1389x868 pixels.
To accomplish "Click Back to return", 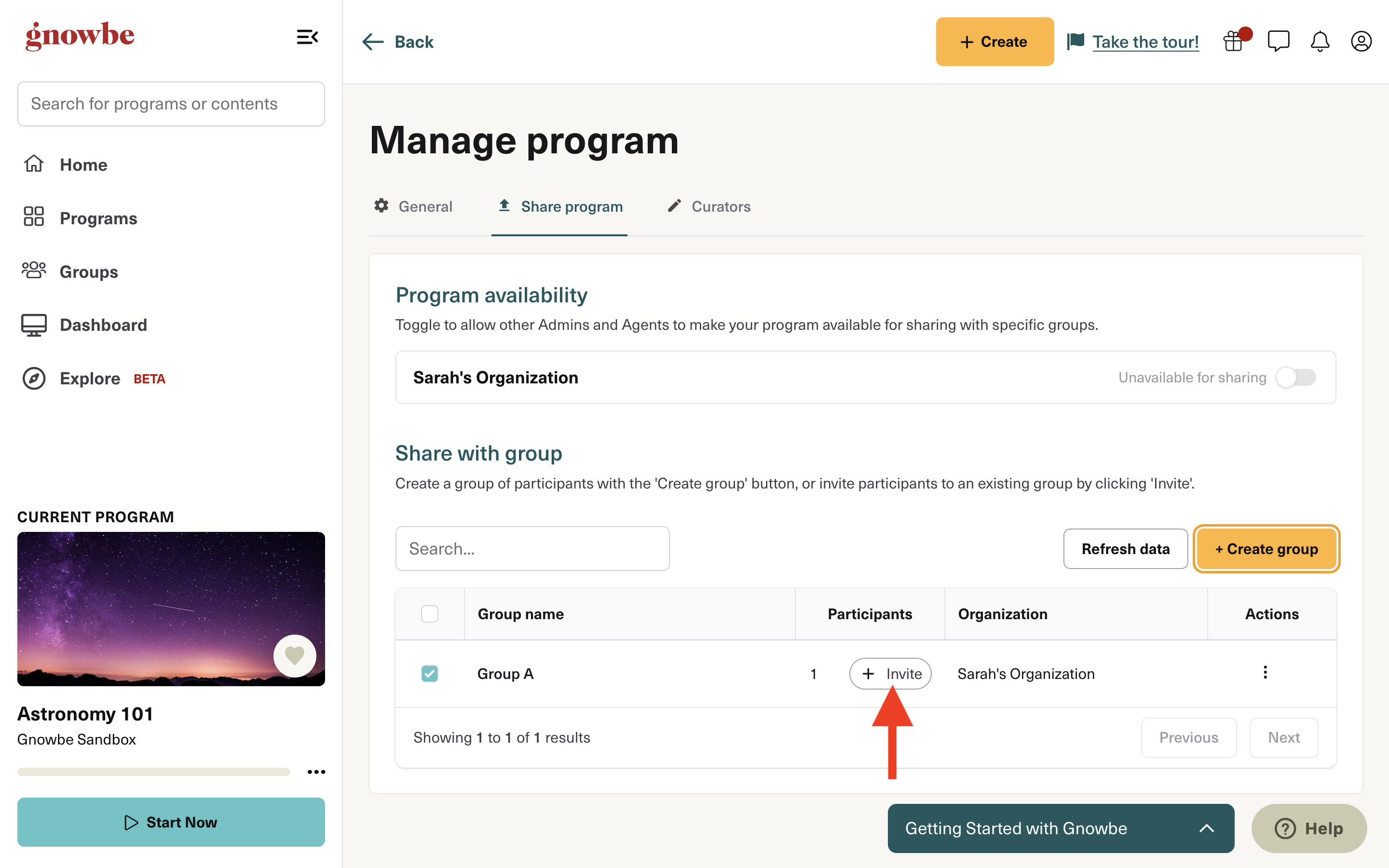I will point(398,41).
